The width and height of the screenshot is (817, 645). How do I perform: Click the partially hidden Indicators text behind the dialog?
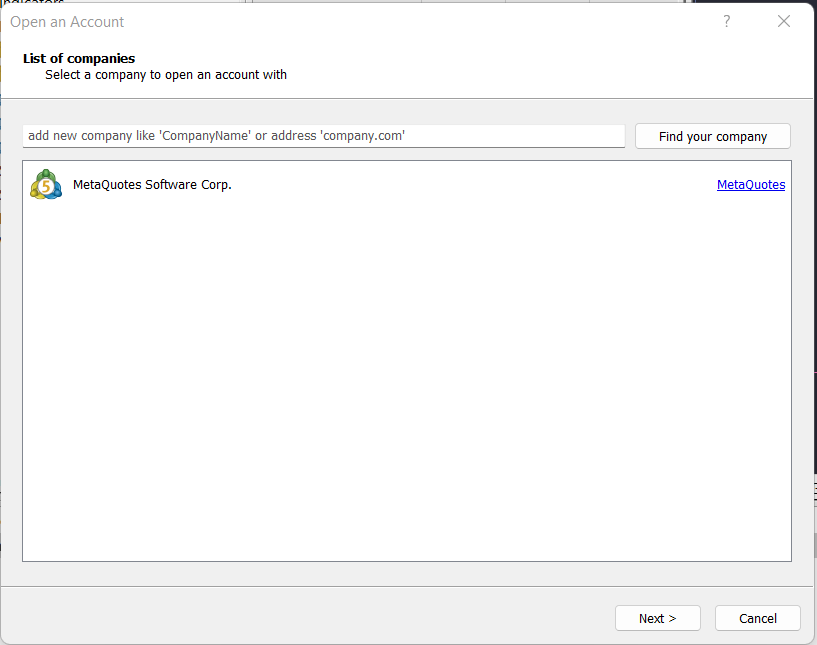(x=34, y=2)
